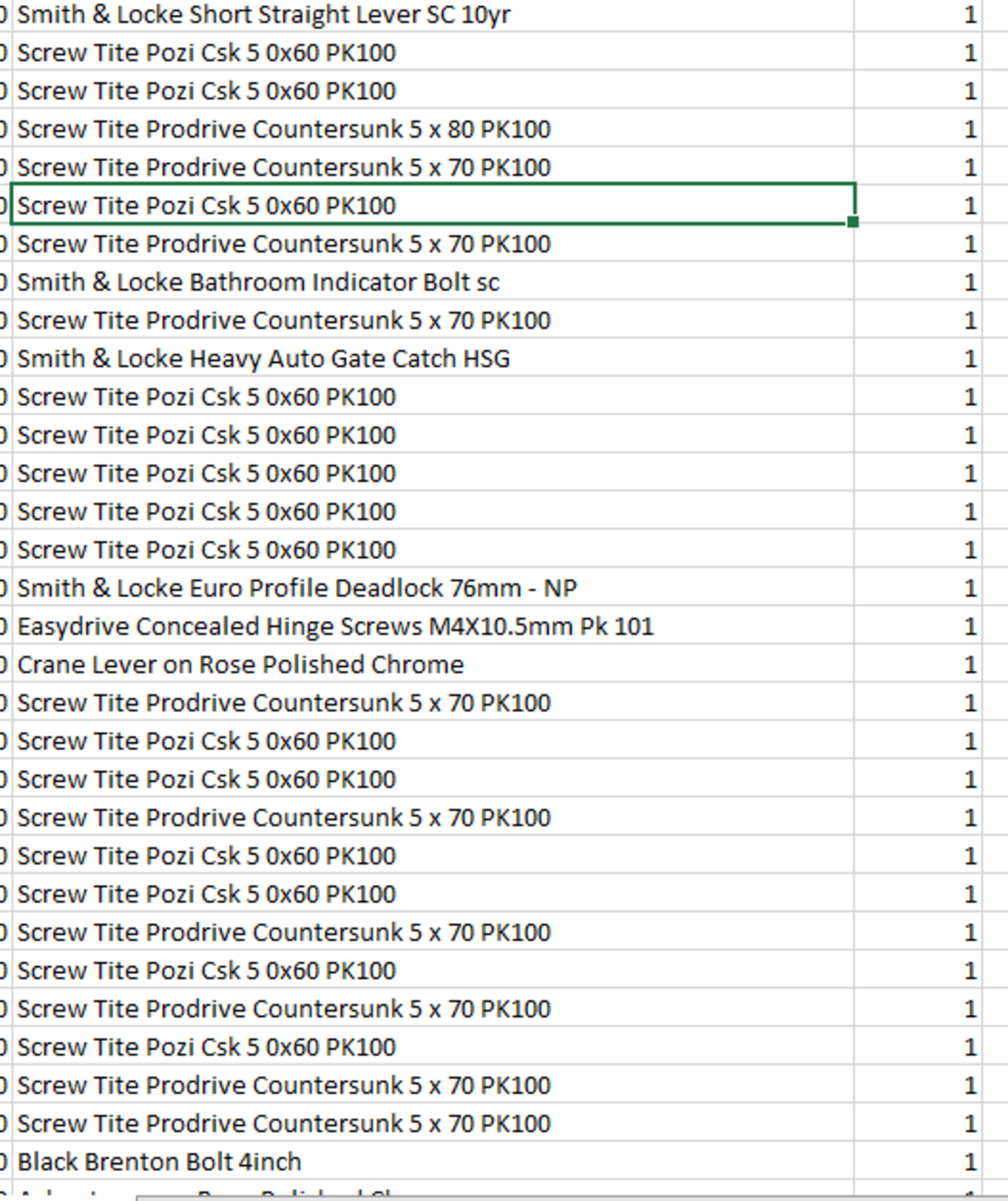
Task: Click quantity 1 in the Bathroom Indicator Bolt row
Action: [x=918, y=281]
